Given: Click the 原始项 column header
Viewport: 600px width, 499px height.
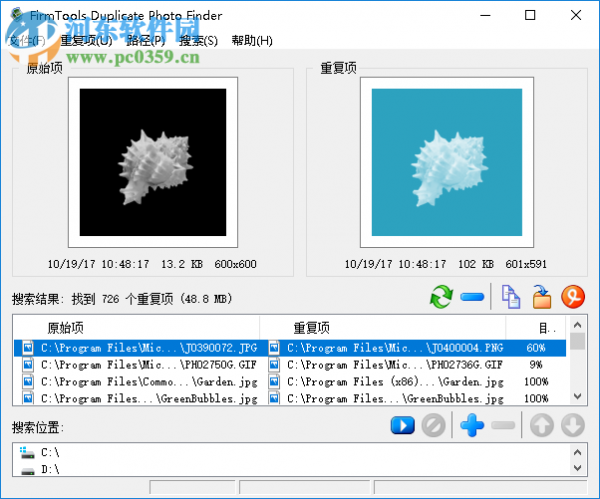Looking at the screenshot, I should click(136, 328).
